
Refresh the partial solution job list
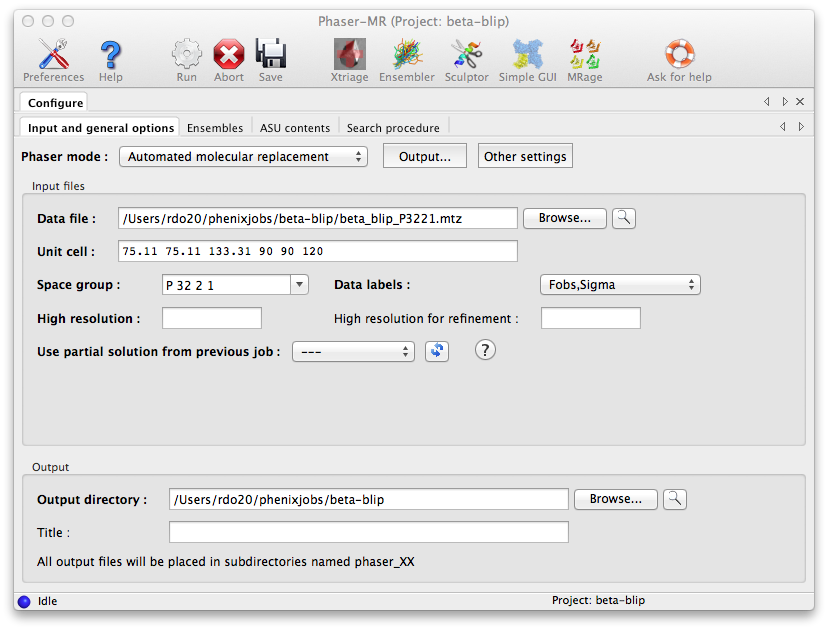[436, 351]
